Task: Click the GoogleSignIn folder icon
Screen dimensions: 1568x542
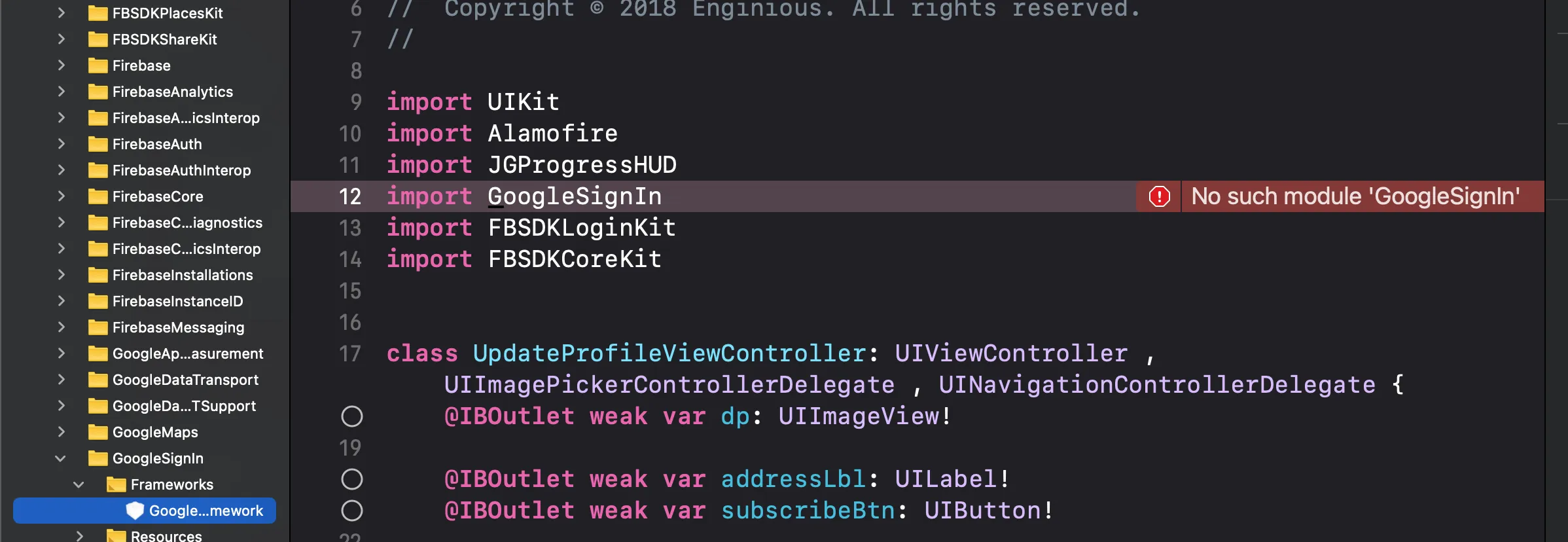Action: click(x=98, y=458)
